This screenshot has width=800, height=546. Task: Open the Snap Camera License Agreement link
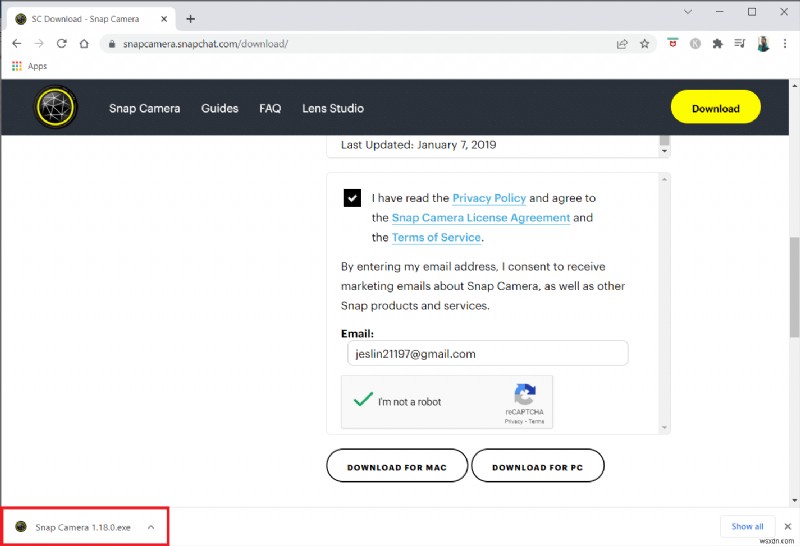tap(481, 218)
